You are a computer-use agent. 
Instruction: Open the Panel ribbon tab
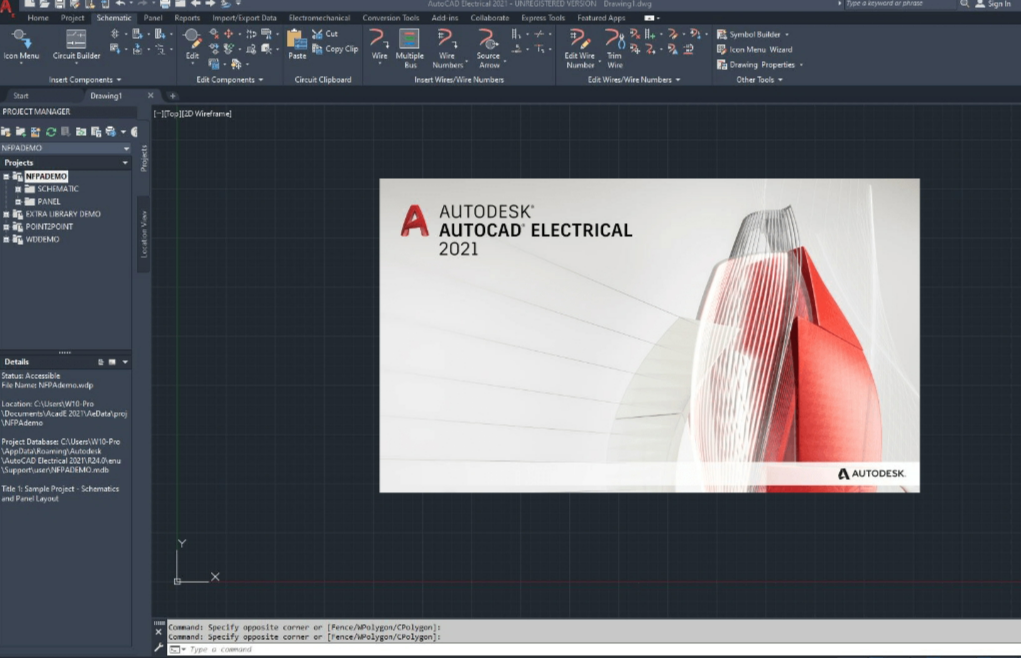pos(153,18)
